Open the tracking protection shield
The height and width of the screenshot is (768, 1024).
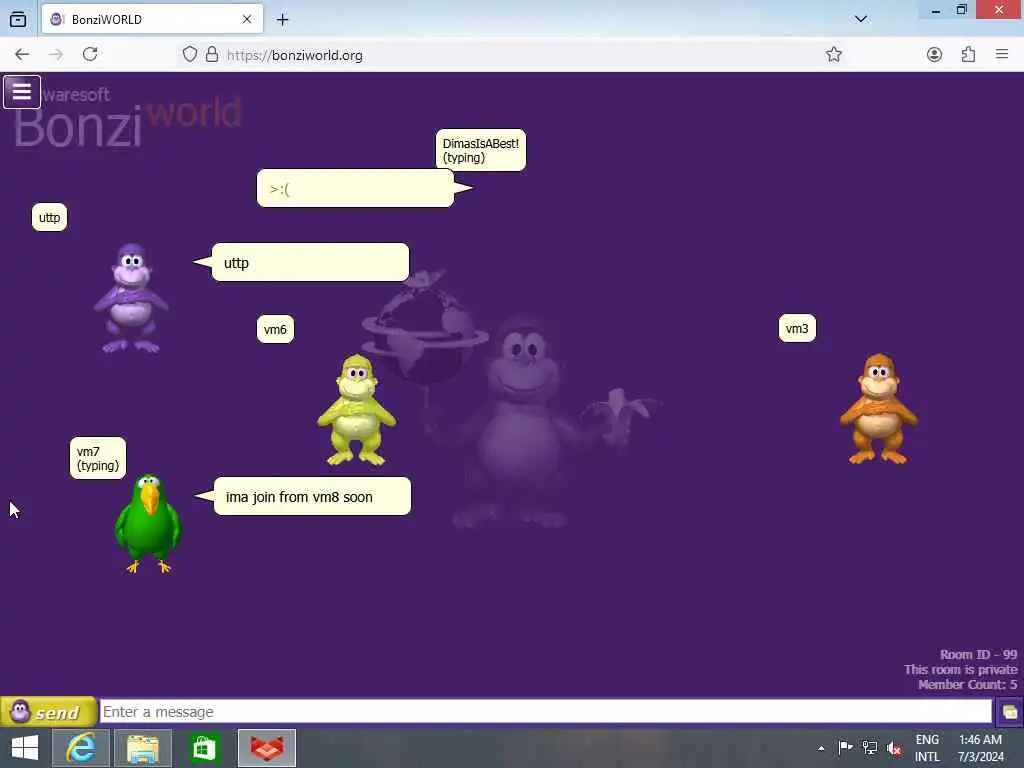click(189, 54)
